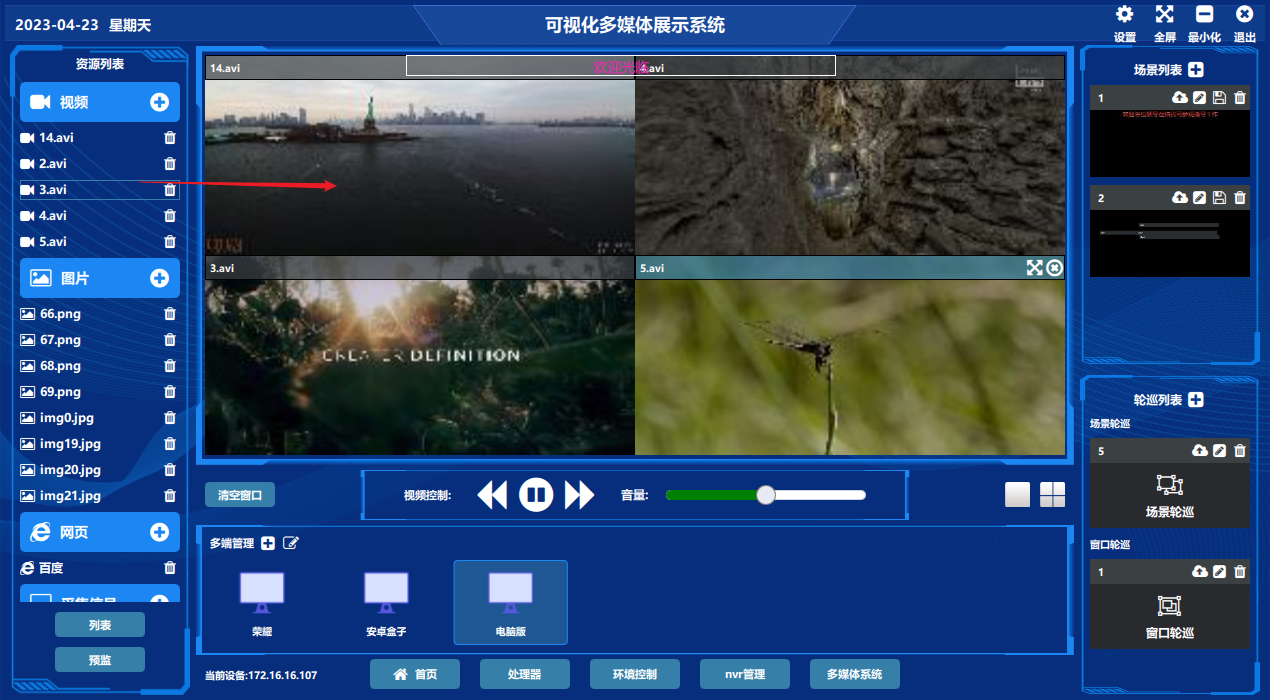Screen dimensions: 1270x700
Task: Open the nvr管理 tab
Action: [745, 674]
